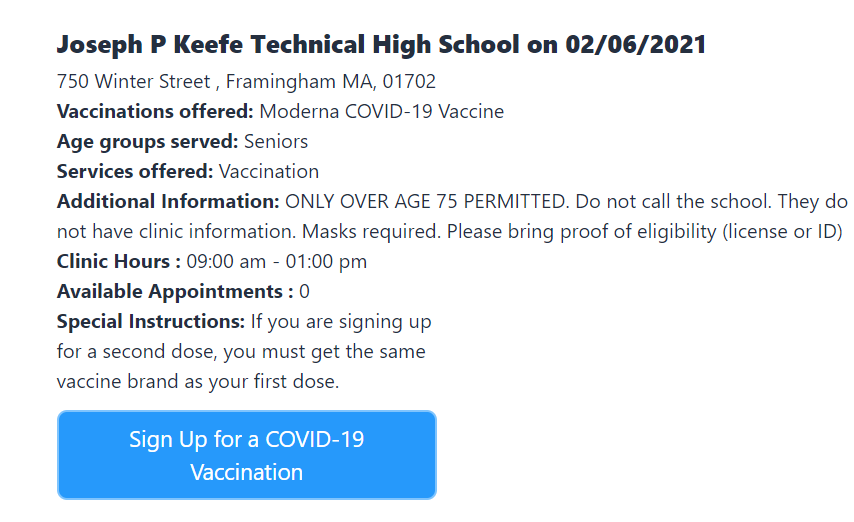
Task: Click the Special Instructions label
Action: (151, 321)
